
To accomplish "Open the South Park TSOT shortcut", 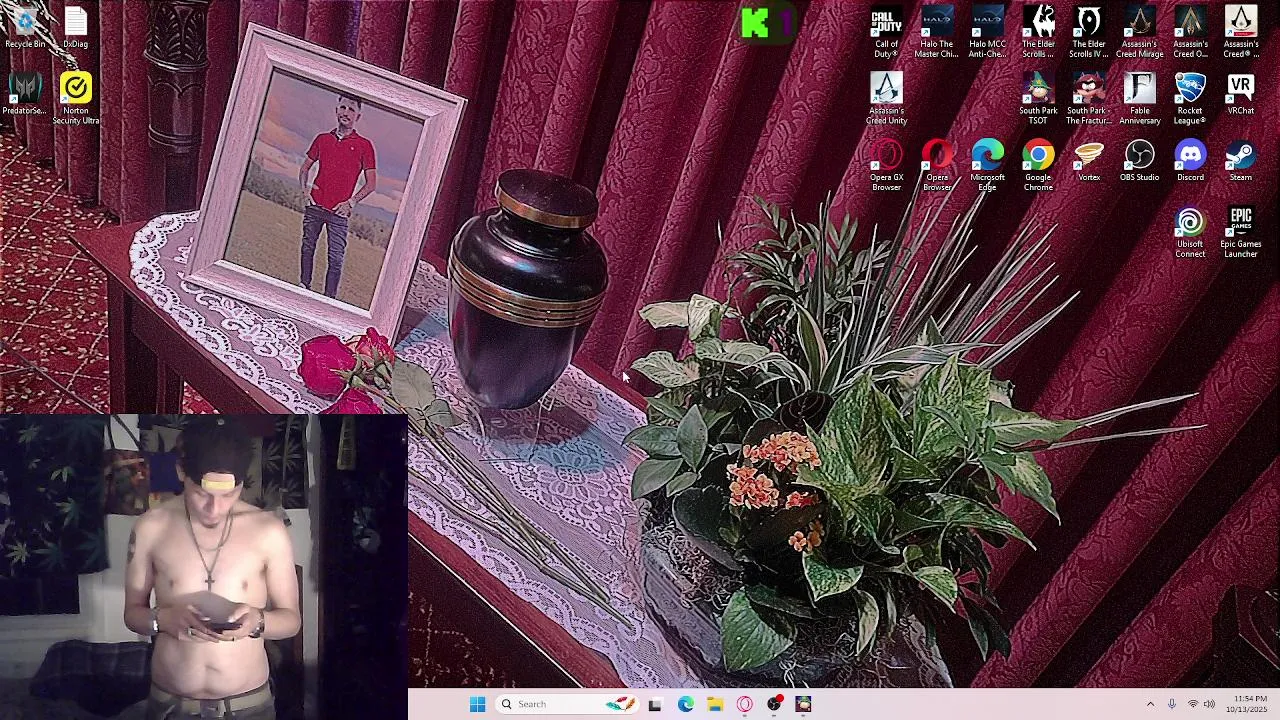I will [1038, 99].
